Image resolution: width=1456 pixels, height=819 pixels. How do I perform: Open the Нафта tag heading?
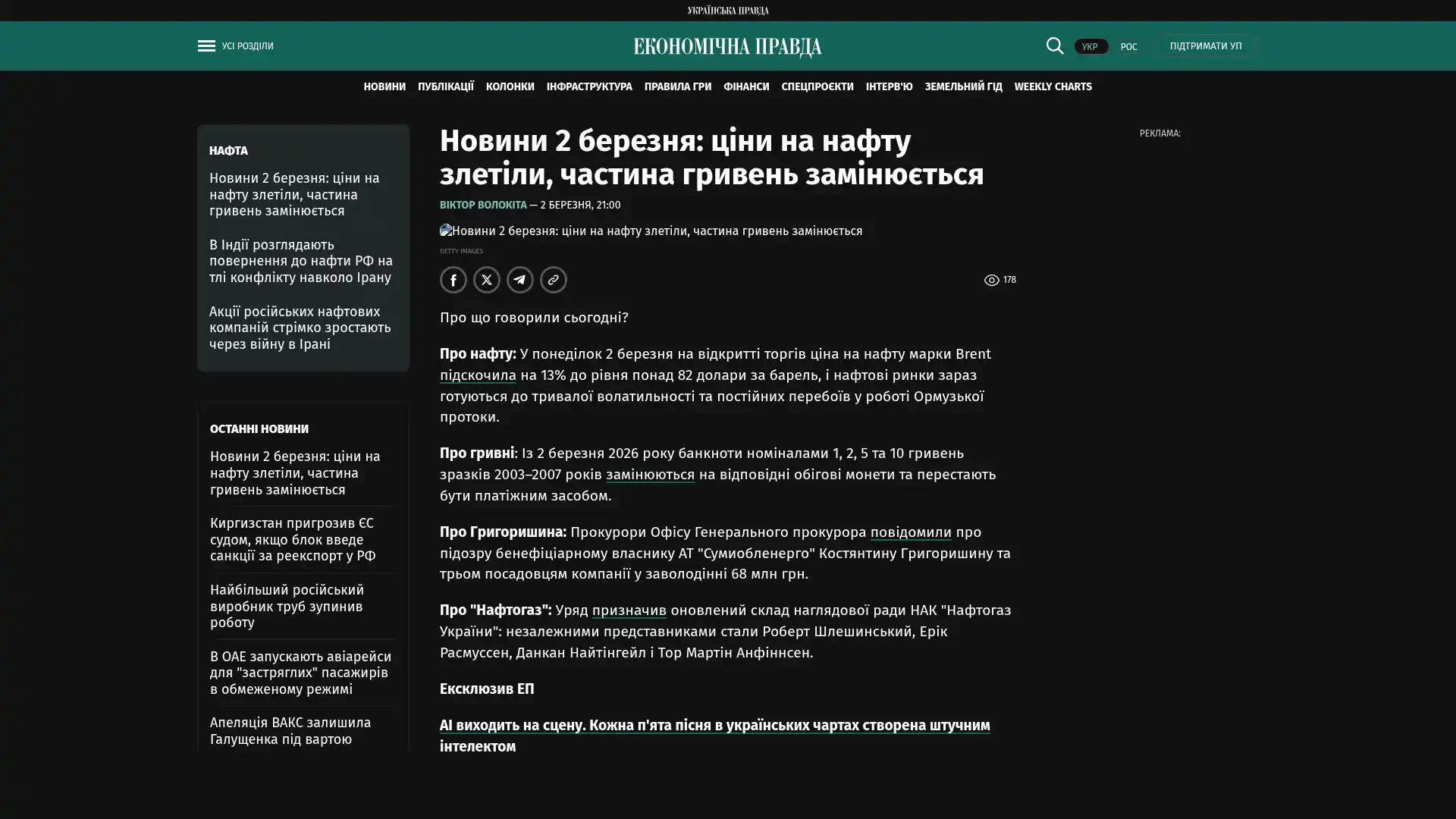[228, 151]
